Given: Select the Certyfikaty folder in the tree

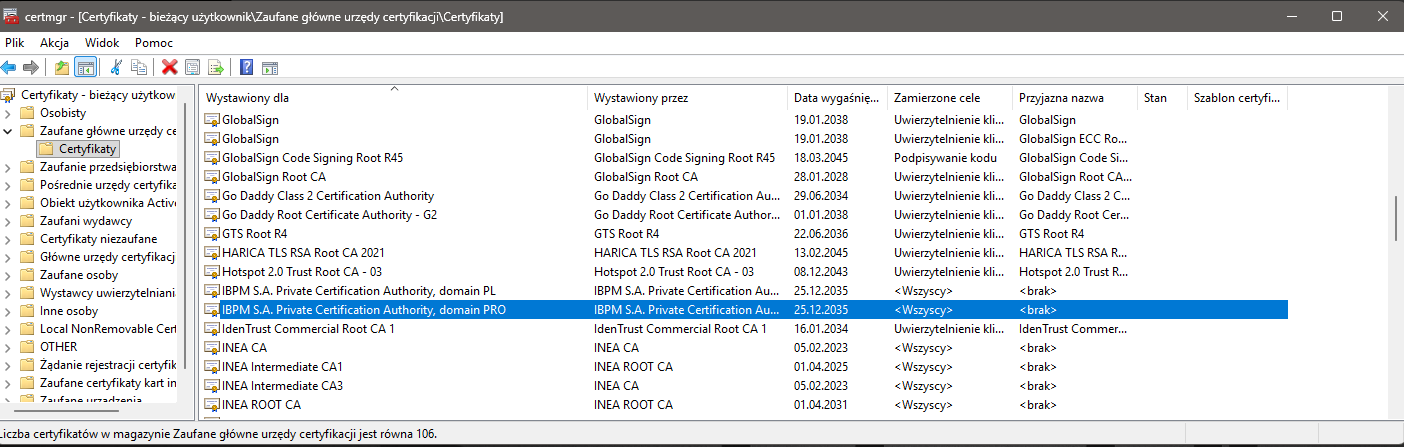Looking at the screenshot, I should coord(88,149).
